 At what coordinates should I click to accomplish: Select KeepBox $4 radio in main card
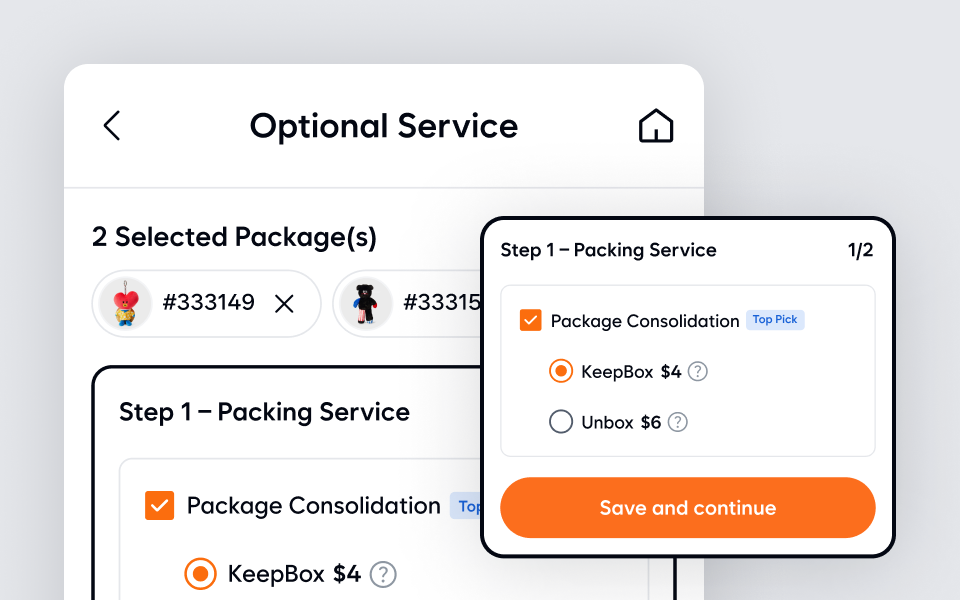[200, 574]
